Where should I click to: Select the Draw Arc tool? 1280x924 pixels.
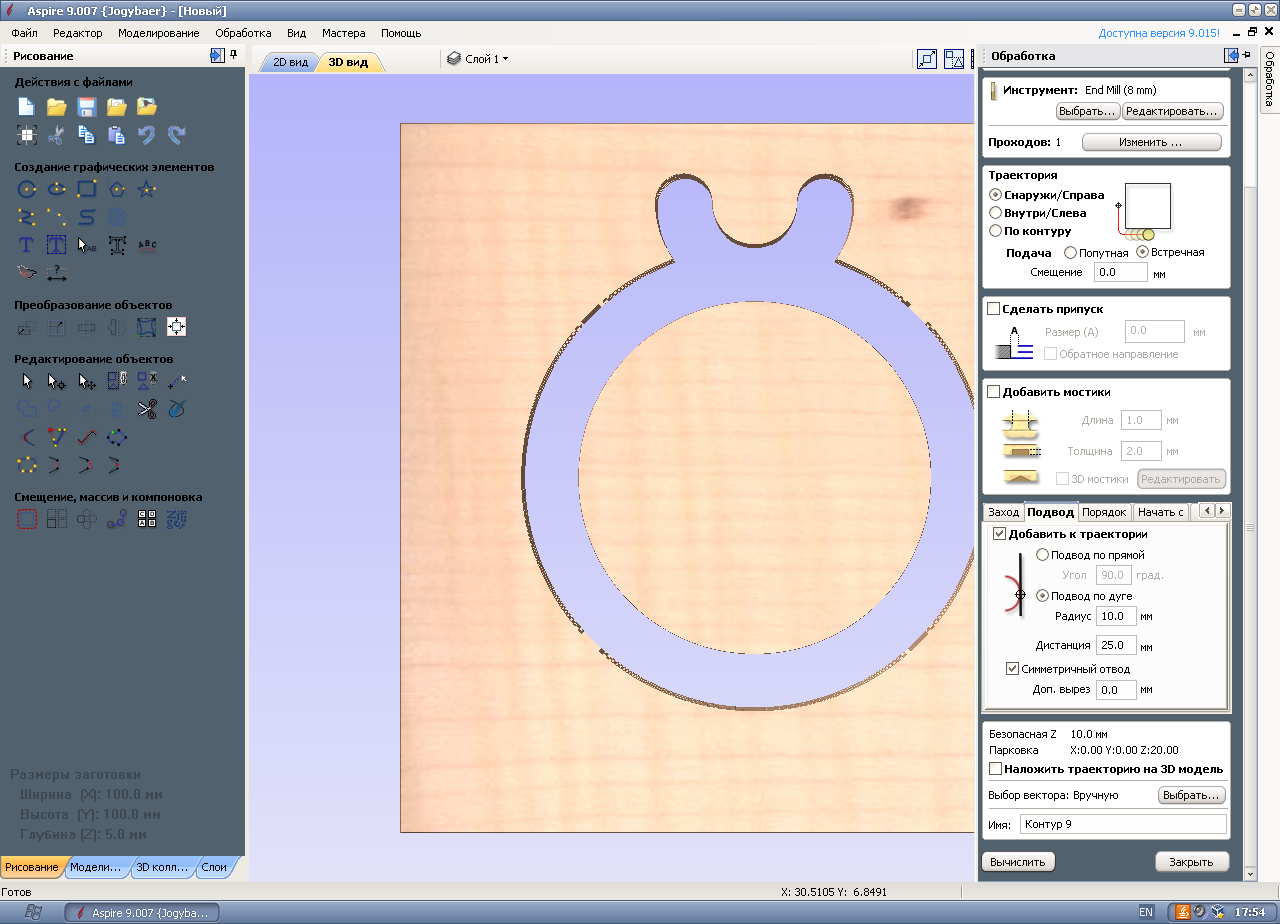tap(57, 216)
